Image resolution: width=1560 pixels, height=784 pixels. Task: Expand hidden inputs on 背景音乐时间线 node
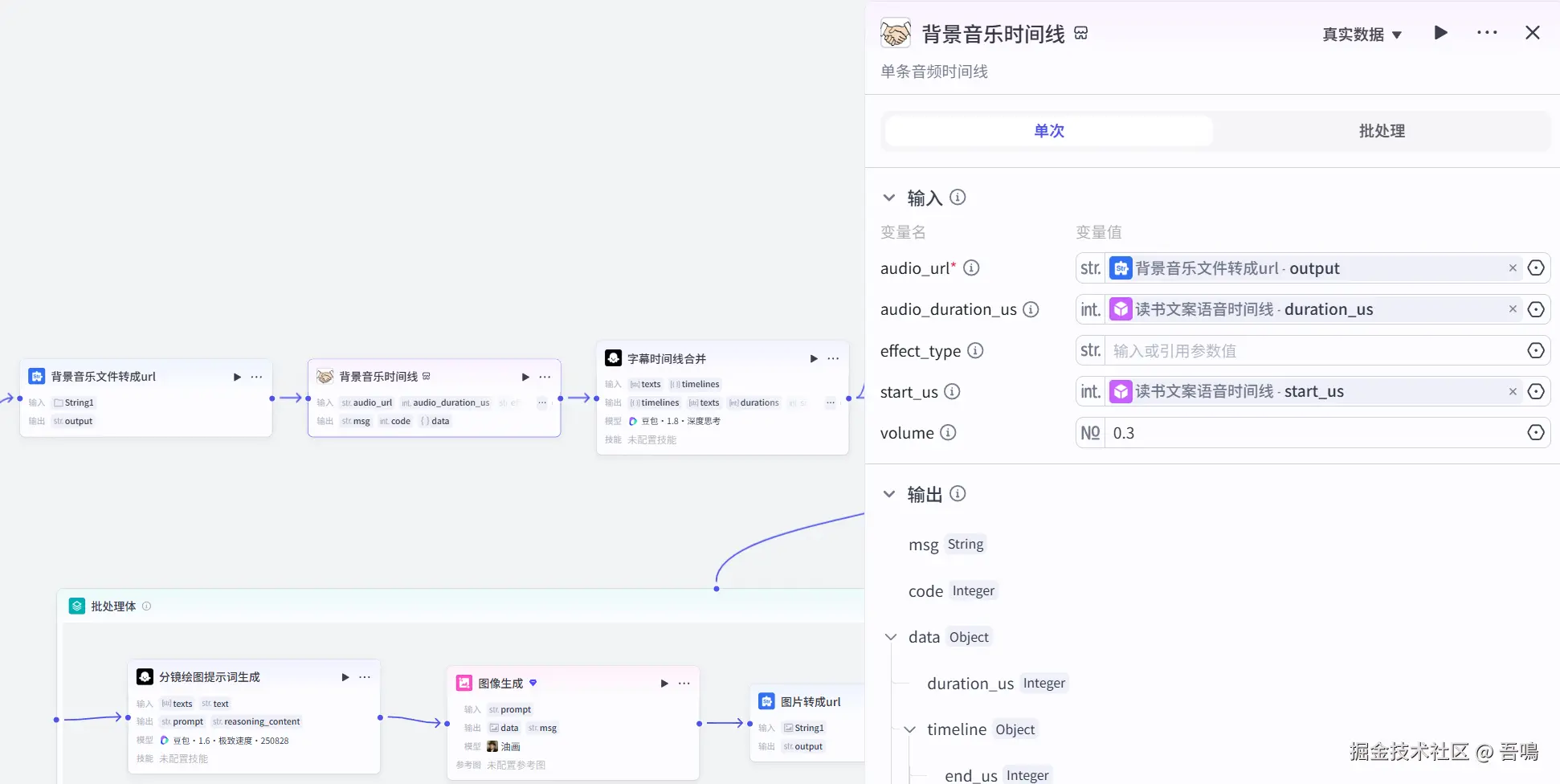[542, 402]
